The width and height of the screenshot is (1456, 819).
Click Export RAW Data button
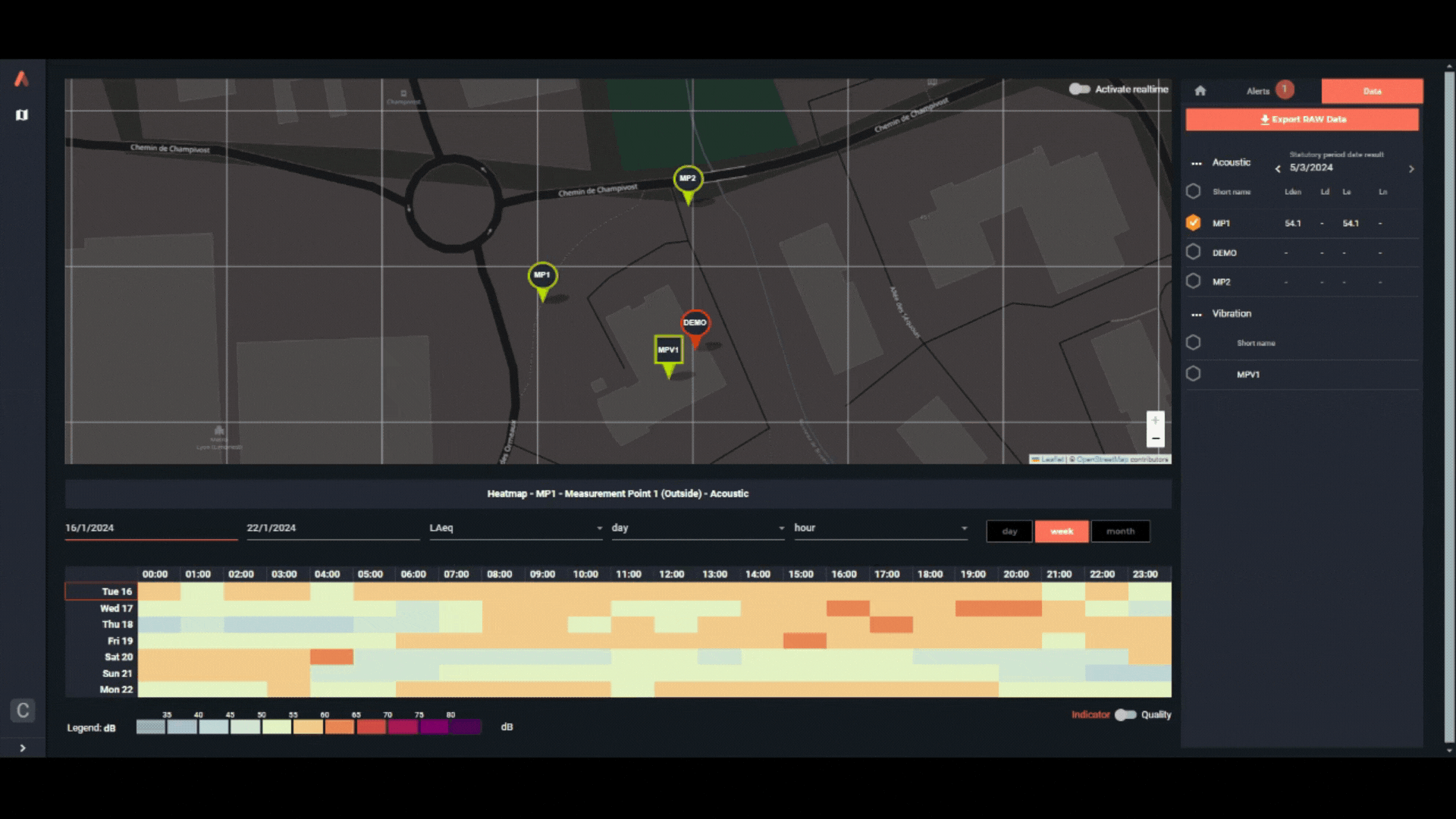[x=1302, y=120]
